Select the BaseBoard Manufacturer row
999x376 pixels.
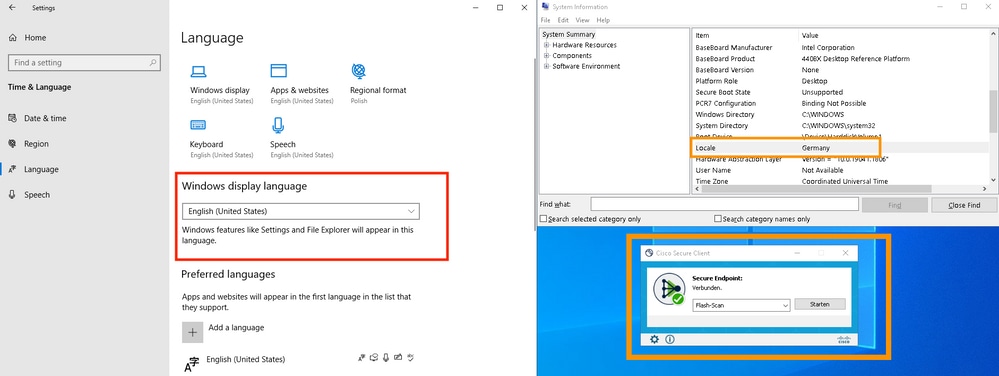(840, 48)
